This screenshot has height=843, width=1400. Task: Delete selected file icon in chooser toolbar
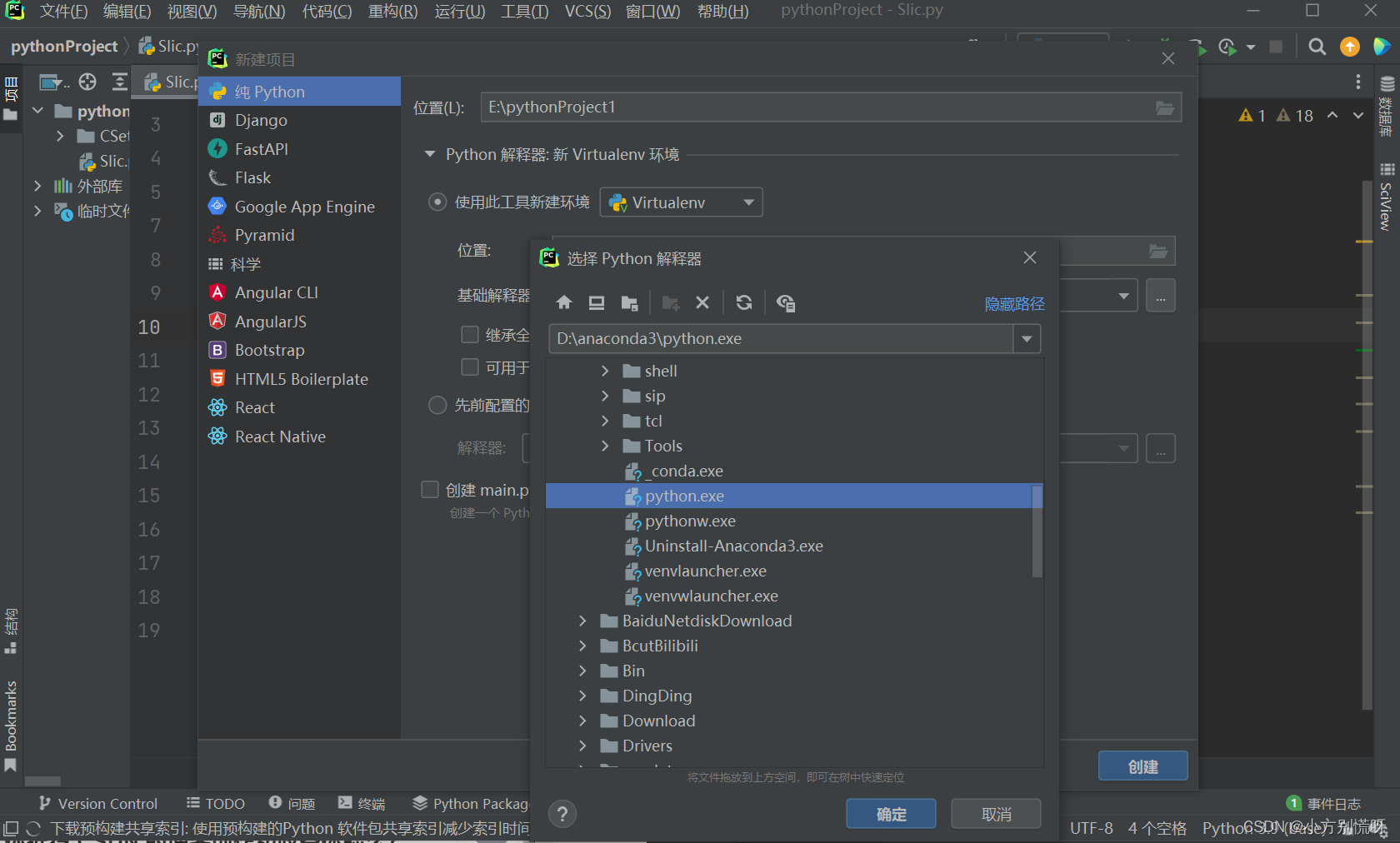pyautogui.click(x=702, y=302)
